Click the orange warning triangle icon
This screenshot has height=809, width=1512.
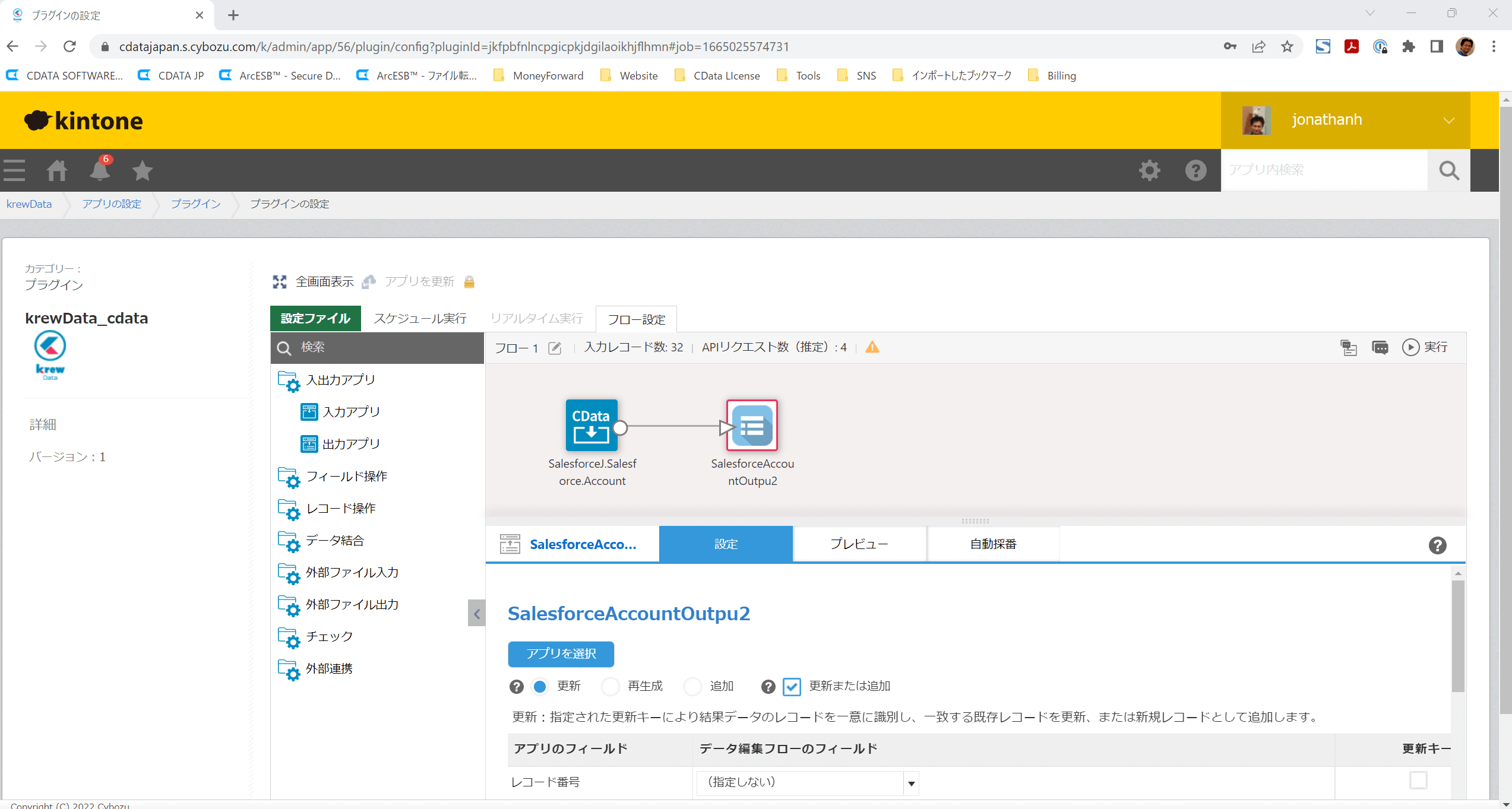872,347
